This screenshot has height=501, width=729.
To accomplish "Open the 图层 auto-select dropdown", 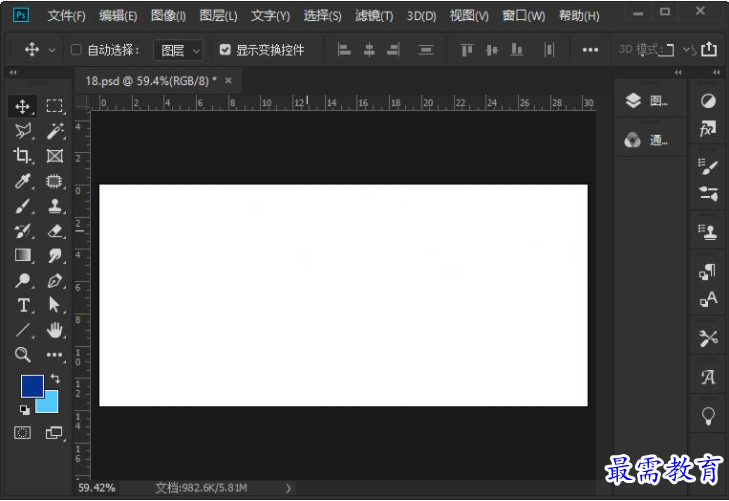I will pos(179,50).
